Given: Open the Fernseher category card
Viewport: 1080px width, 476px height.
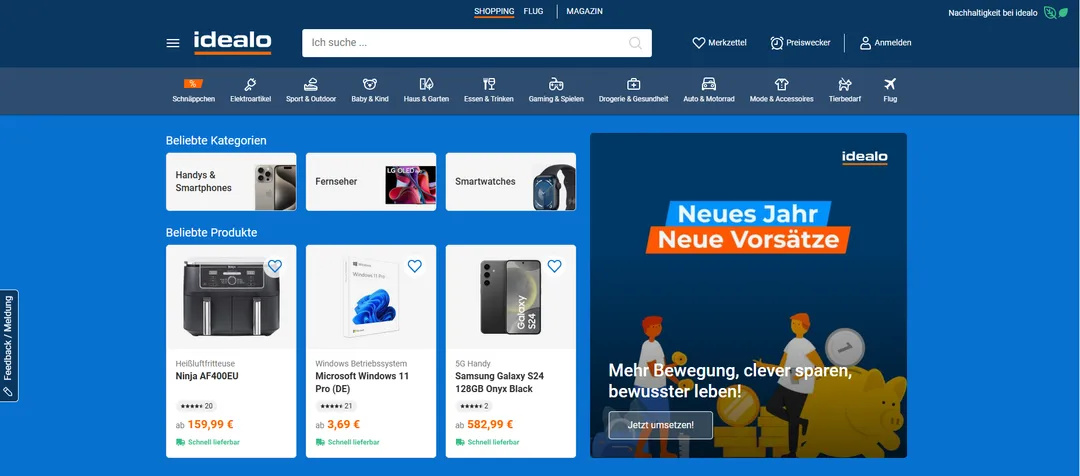Looking at the screenshot, I should click(371, 182).
